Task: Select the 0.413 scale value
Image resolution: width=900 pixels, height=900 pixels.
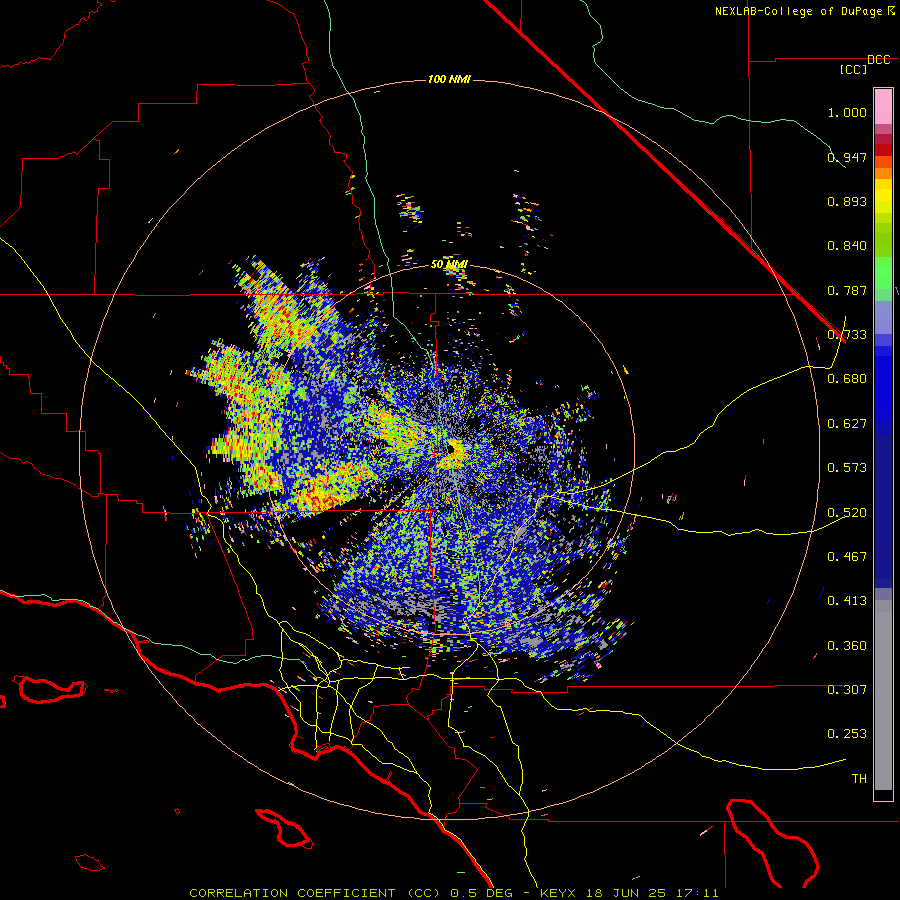Action: tap(847, 601)
